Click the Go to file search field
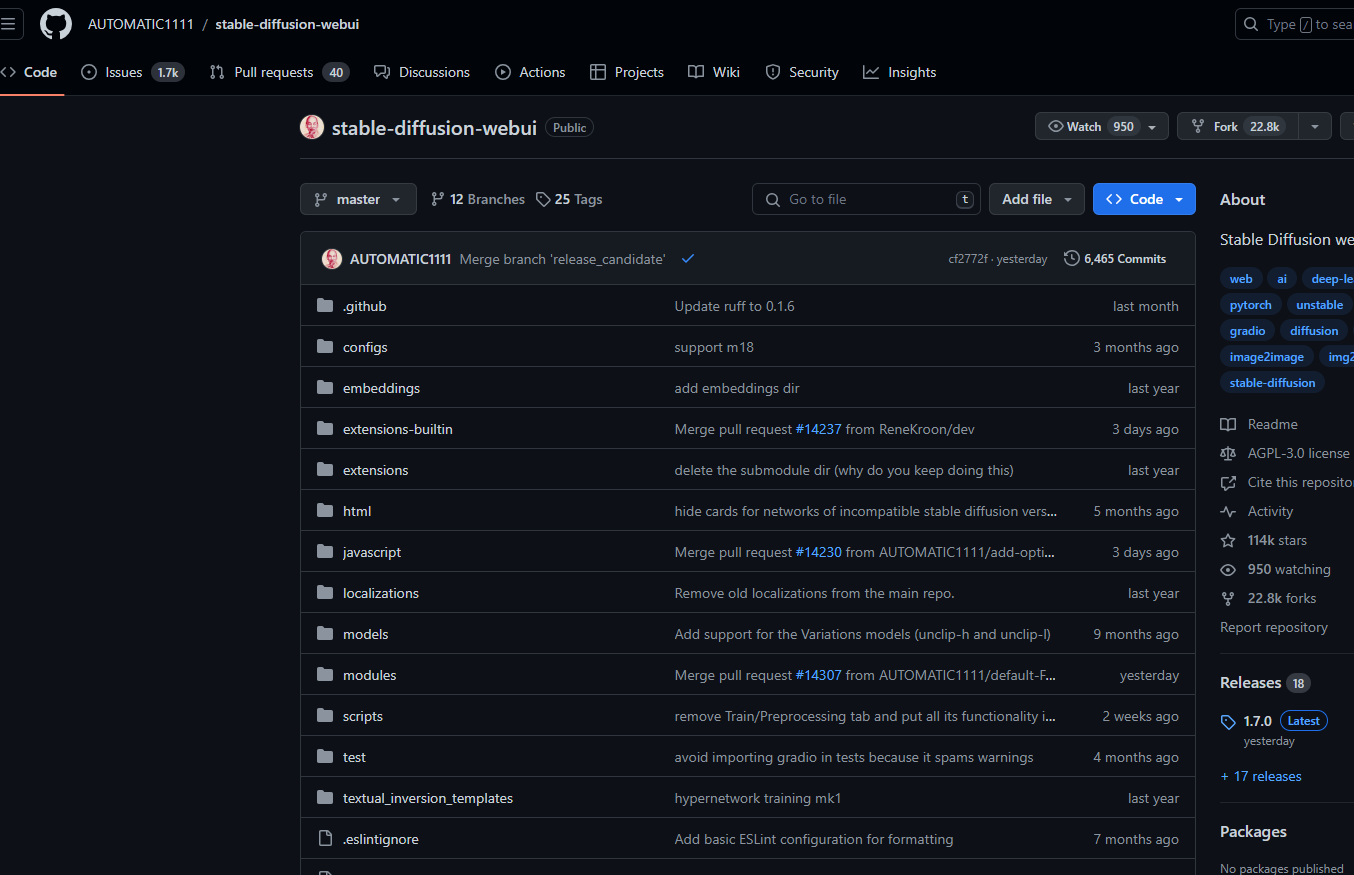The height and width of the screenshot is (875, 1354). (x=866, y=199)
